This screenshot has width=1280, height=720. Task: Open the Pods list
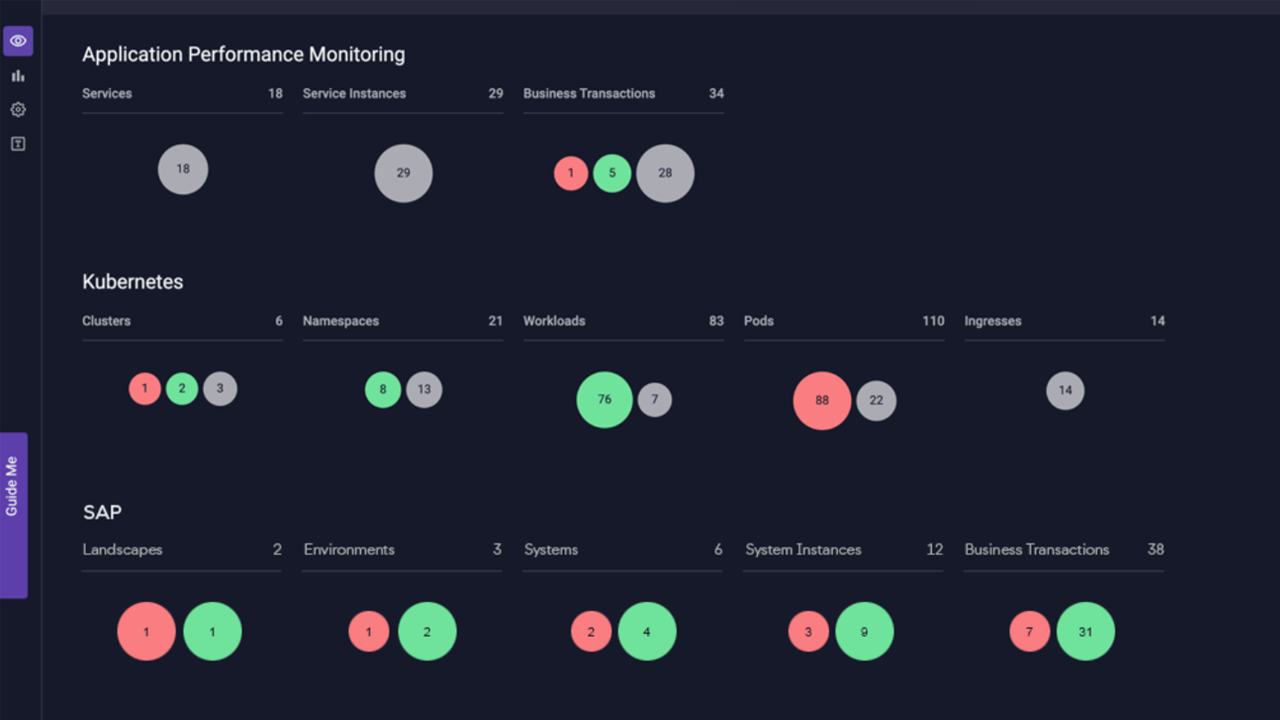758,321
